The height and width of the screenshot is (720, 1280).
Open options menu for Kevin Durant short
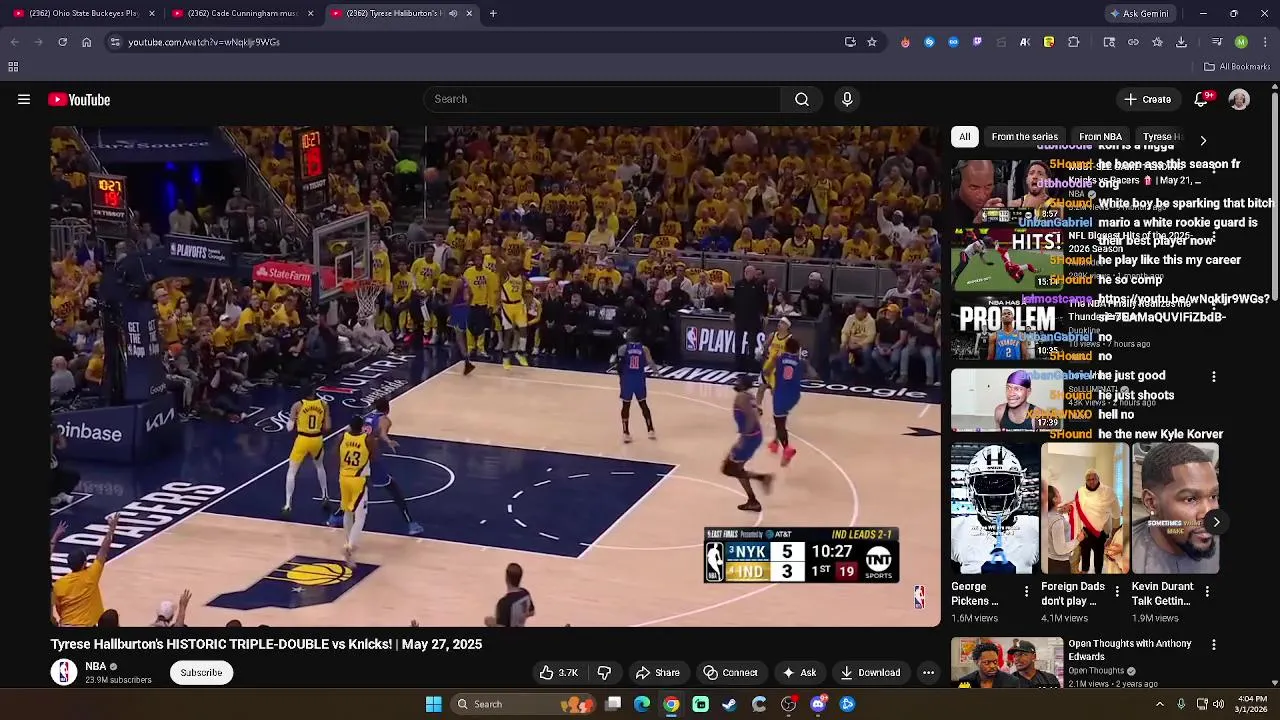pyautogui.click(x=1207, y=592)
